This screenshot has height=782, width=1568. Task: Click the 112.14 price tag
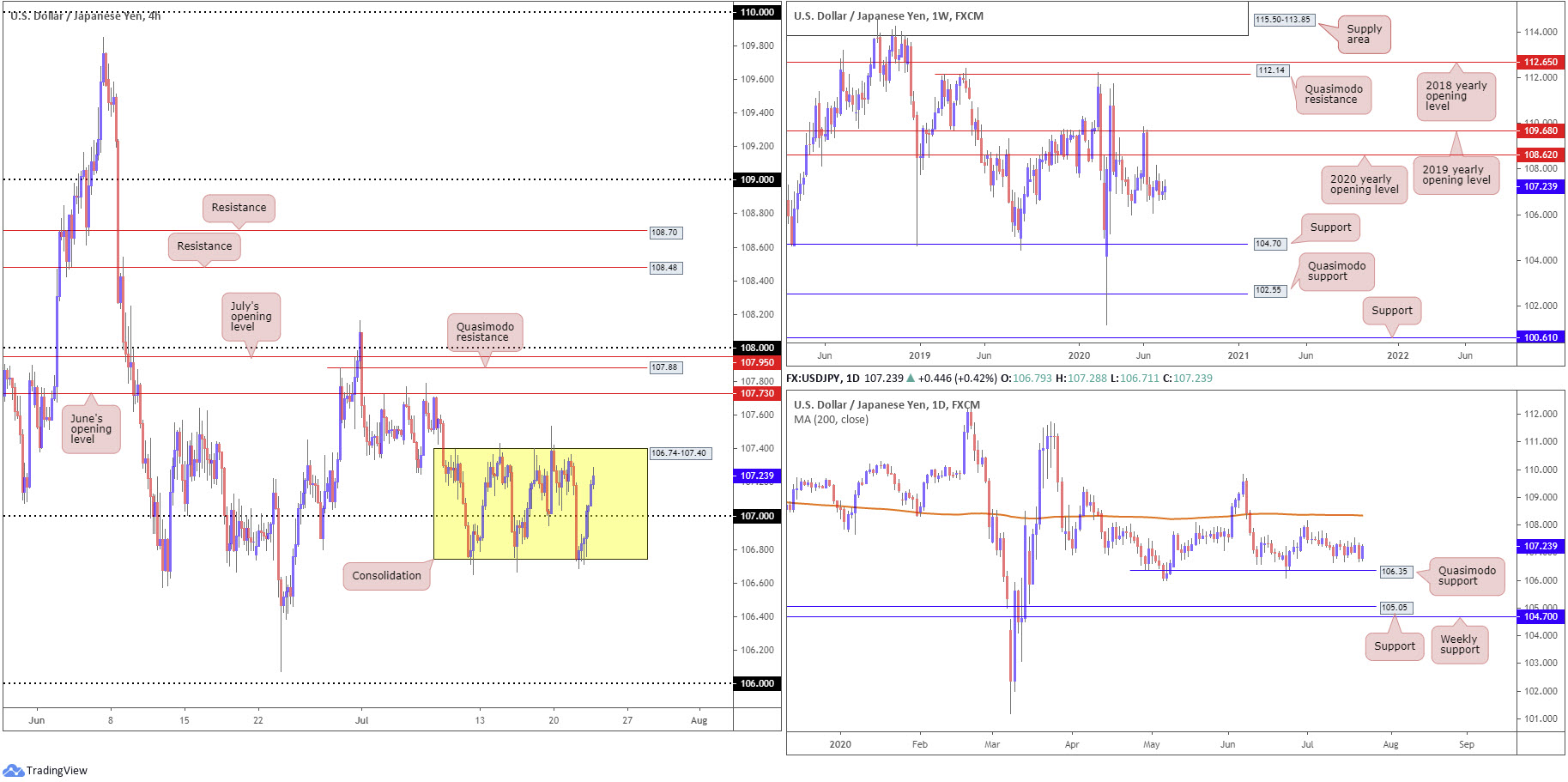point(1272,70)
